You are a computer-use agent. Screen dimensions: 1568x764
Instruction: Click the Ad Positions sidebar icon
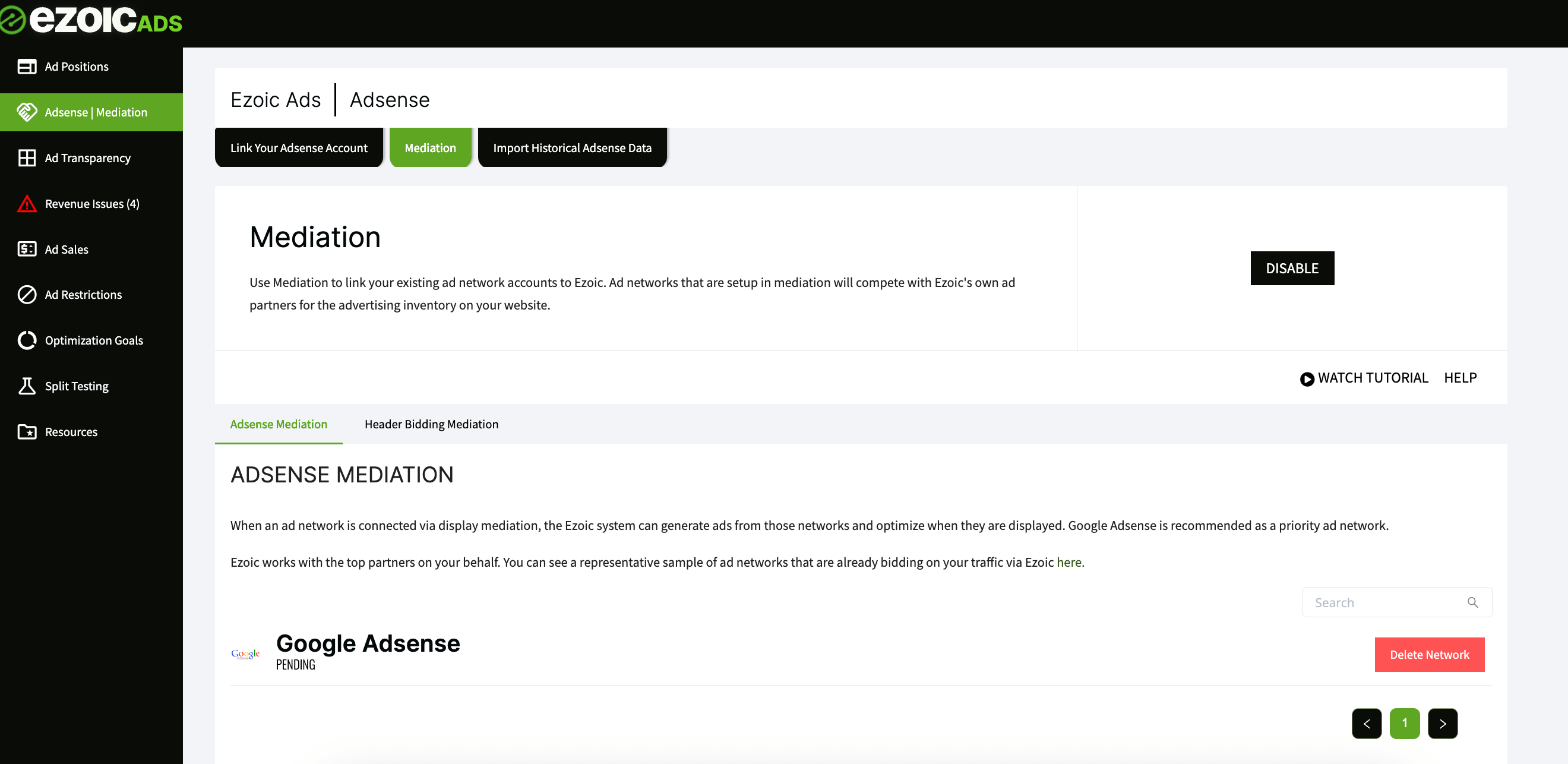(27, 67)
